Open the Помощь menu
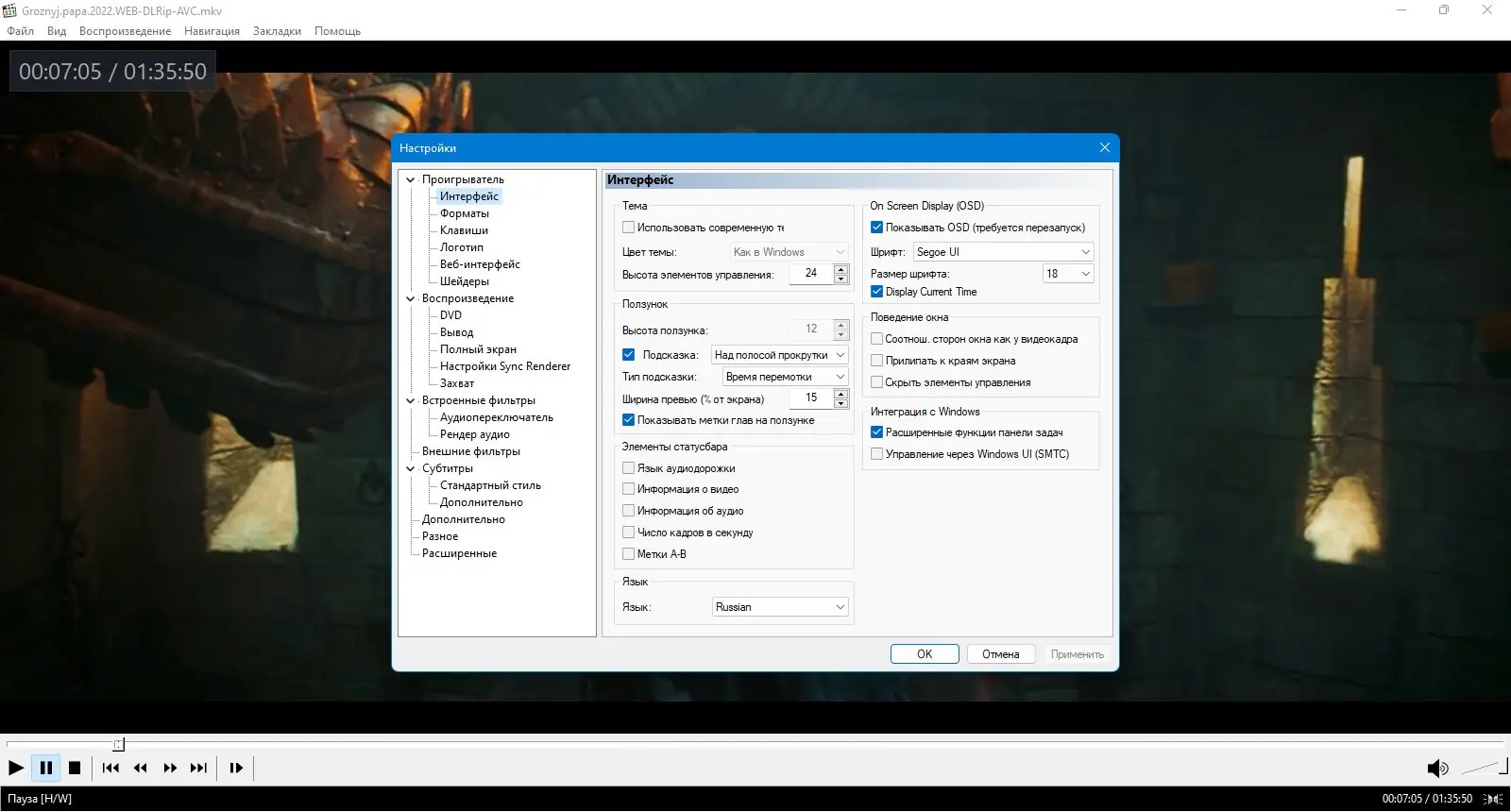Image resolution: width=1511 pixels, height=812 pixels. (337, 31)
